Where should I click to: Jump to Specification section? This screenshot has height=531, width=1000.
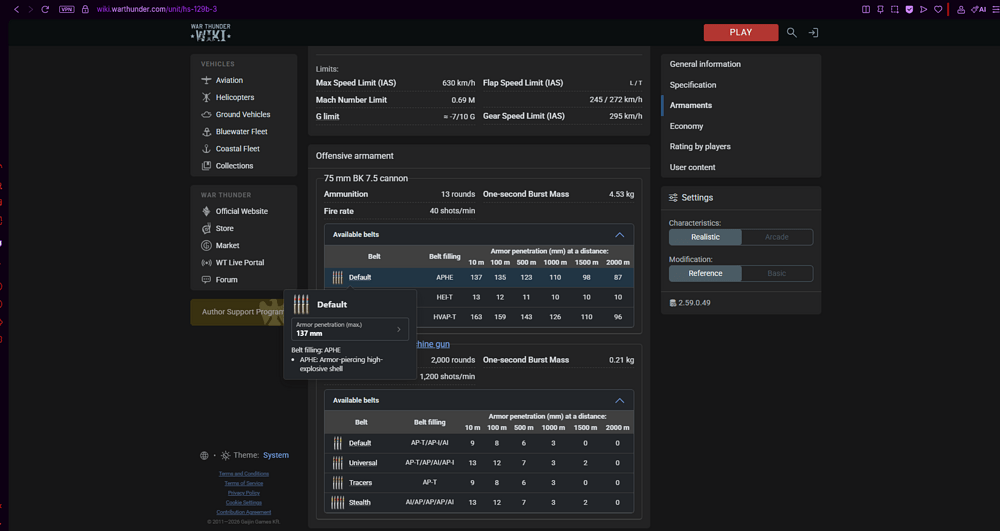(693, 85)
